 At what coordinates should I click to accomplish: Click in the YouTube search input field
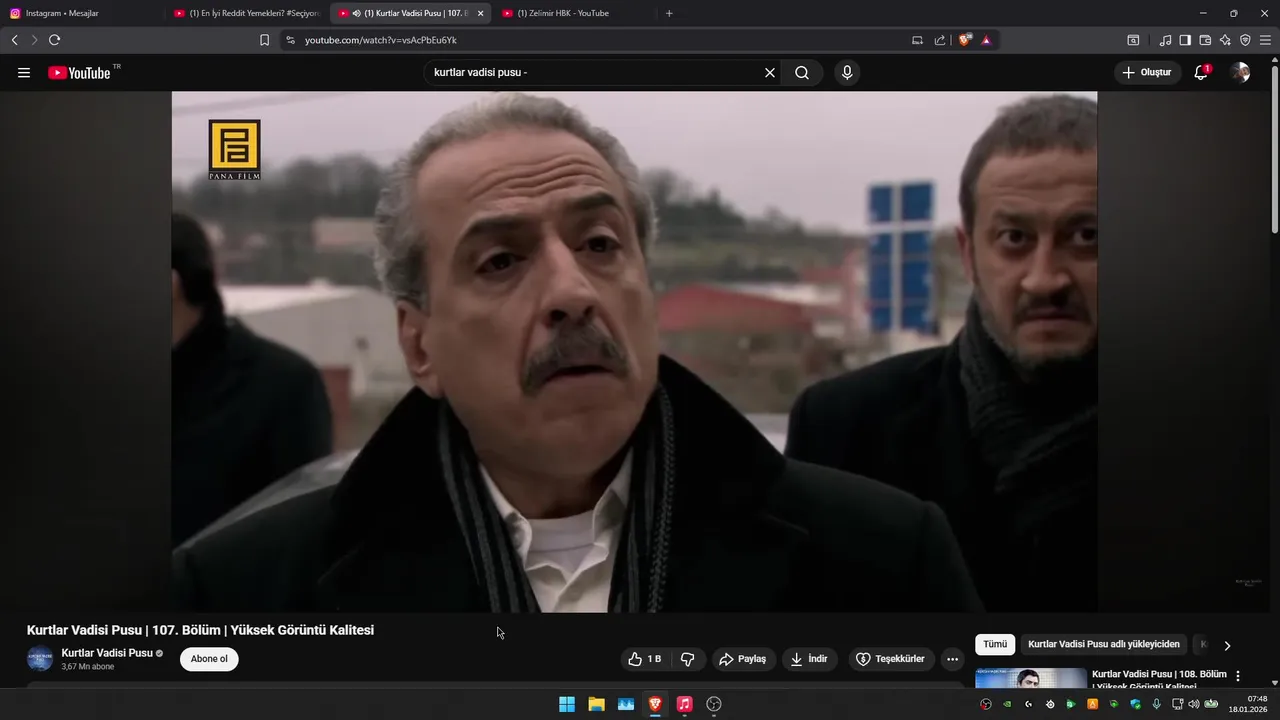pos(595,73)
